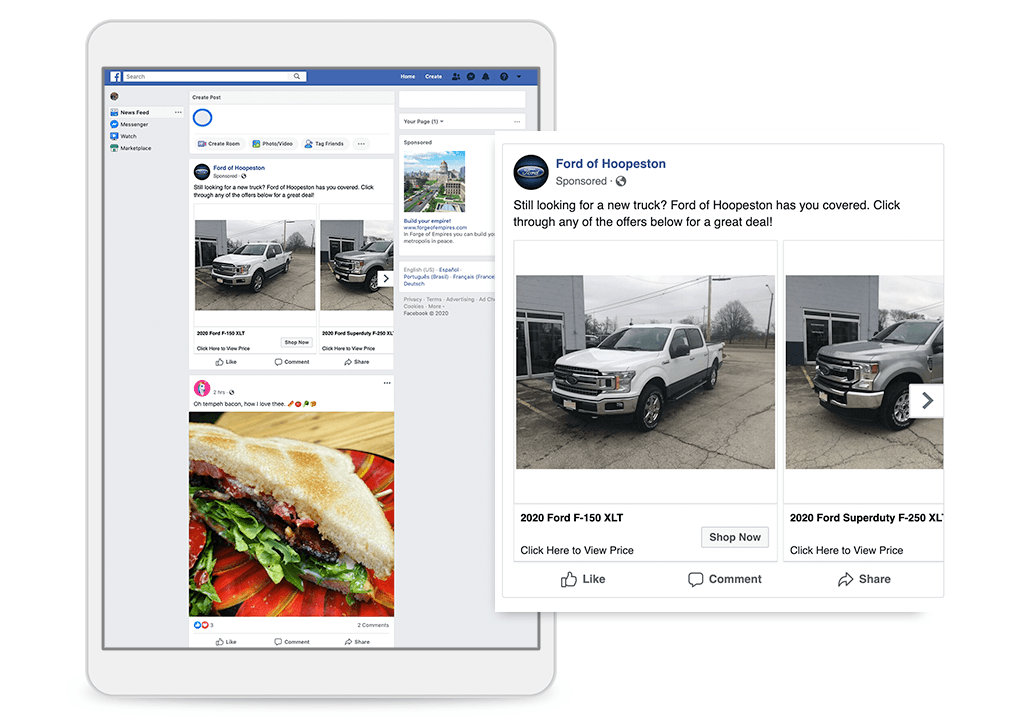Click 'Click Here to View Price' under F-150 enlarged

click(577, 550)
